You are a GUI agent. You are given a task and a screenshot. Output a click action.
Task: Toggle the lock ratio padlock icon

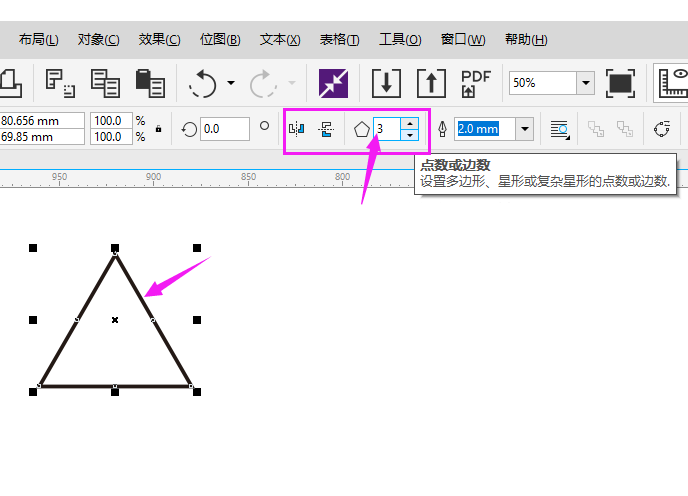pyautogui.click(x=158, y=129)
